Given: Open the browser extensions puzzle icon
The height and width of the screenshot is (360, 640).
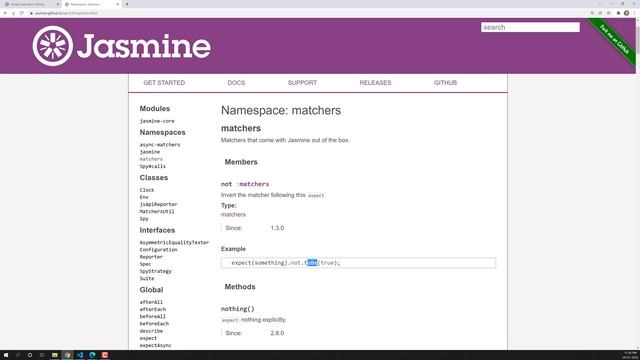Looking at the screenshot, I should pos(618,13).
